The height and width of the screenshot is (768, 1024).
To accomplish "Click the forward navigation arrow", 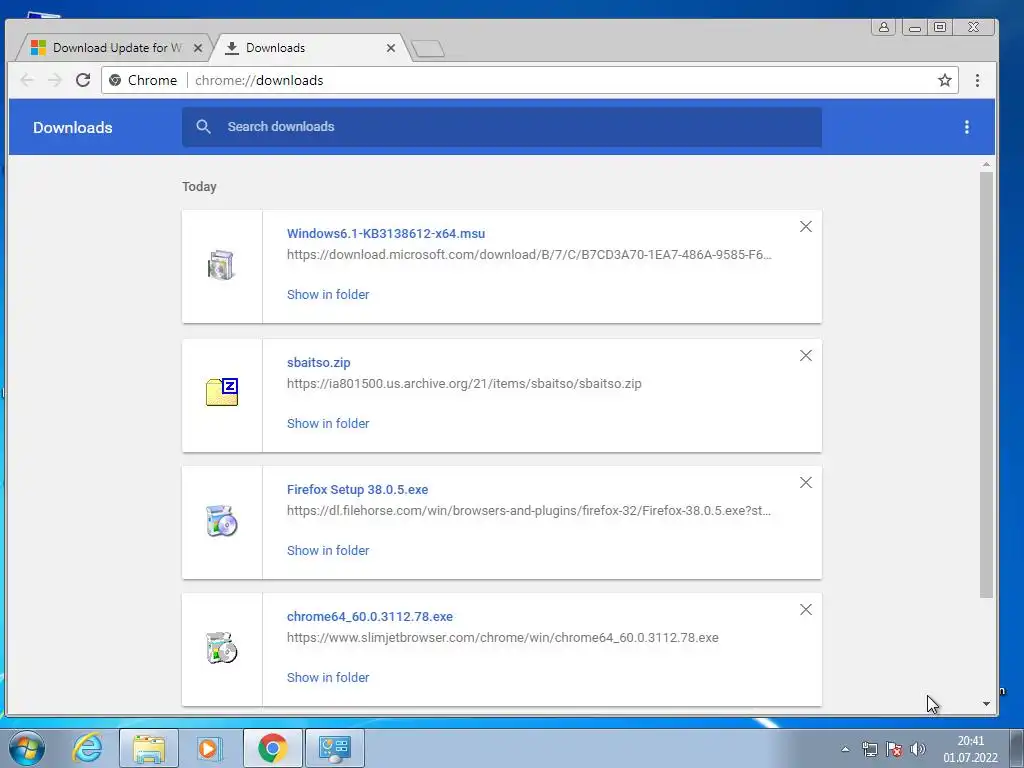I will (55, 80).
